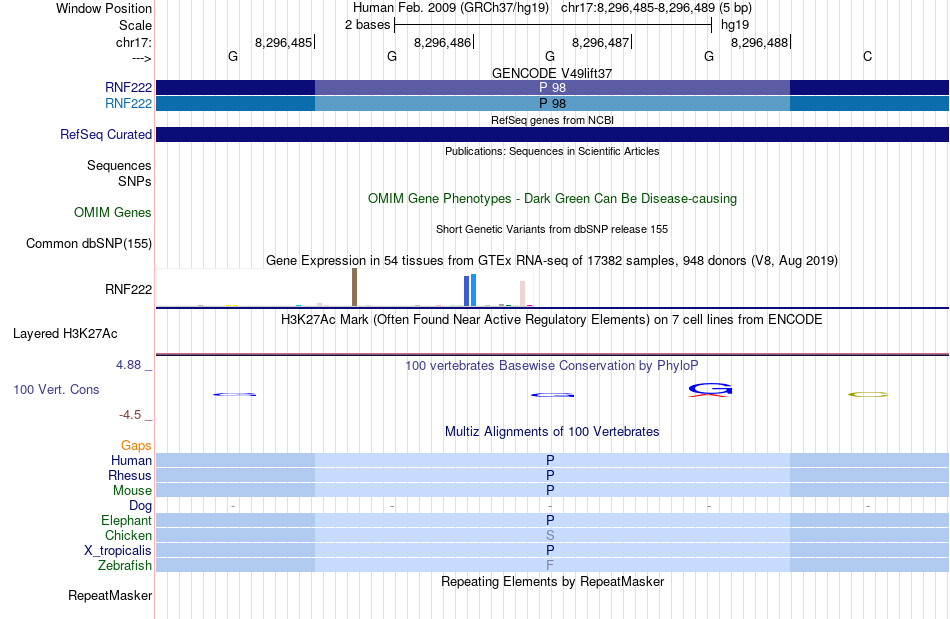Click the chr17: ruler label

click(x=134, y=42)
